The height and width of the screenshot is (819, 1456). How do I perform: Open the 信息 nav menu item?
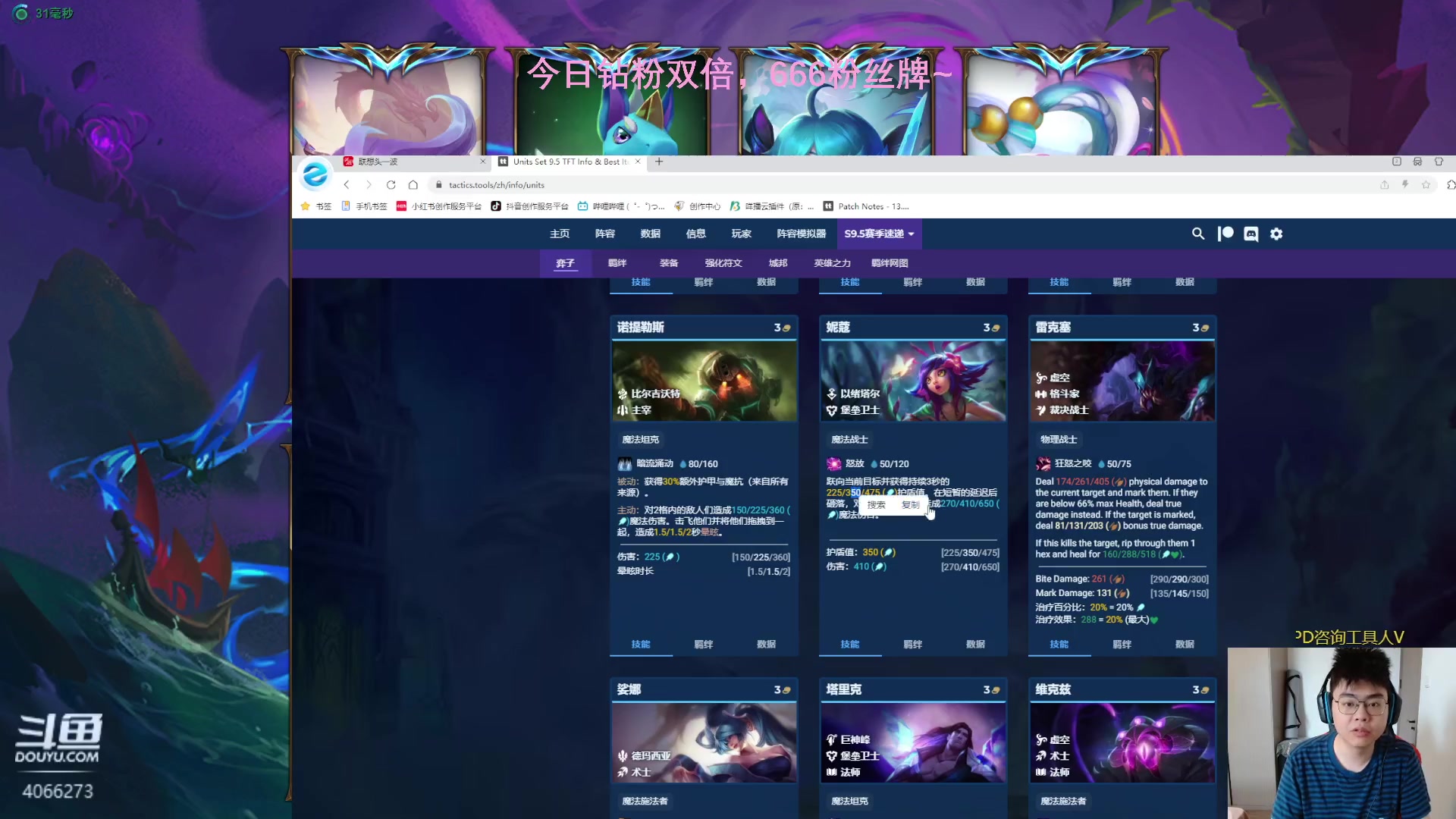(696, 234)
